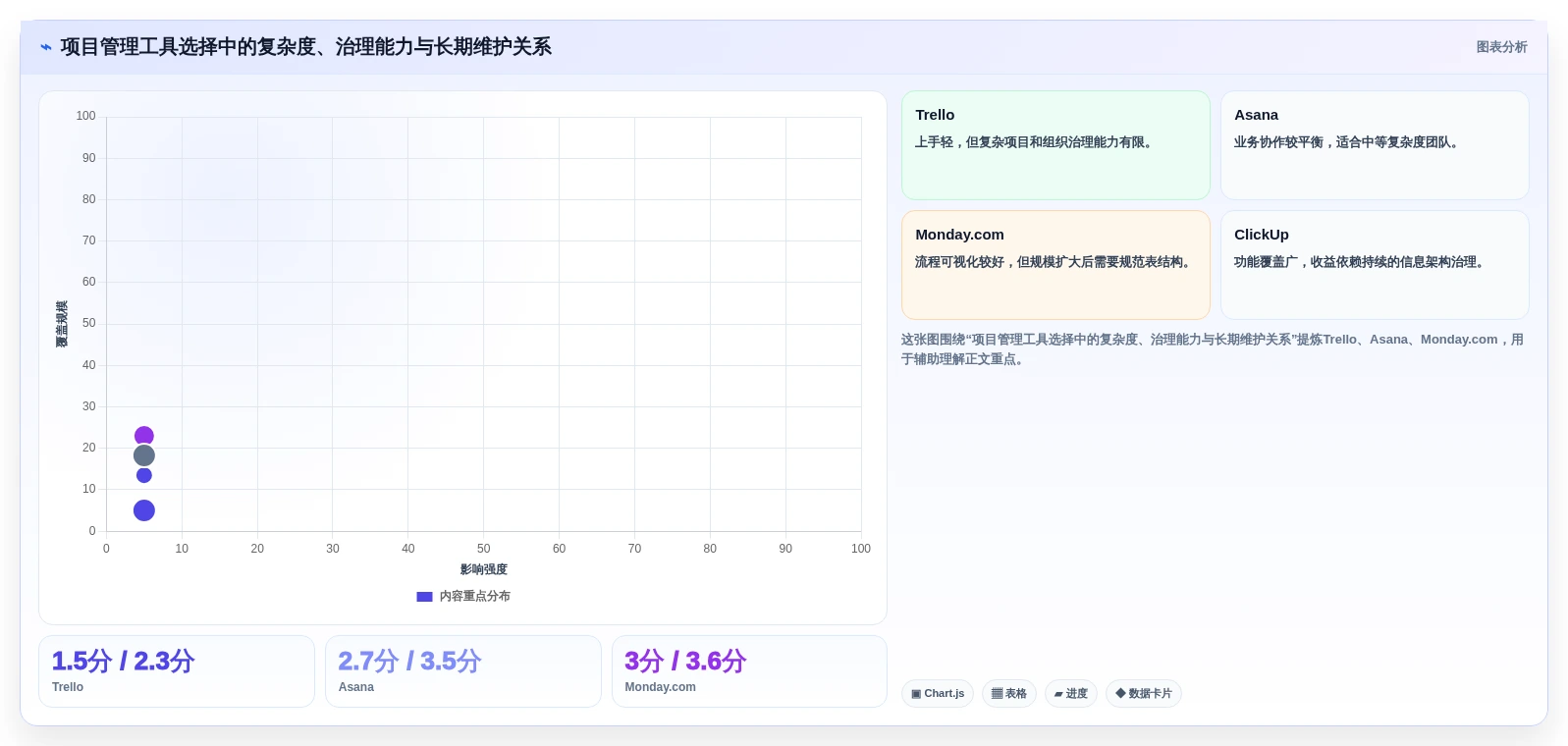Click the Monday.com 3分 / 3.6分 score card
Screen dimensions: 1568x746
(749, 671)
